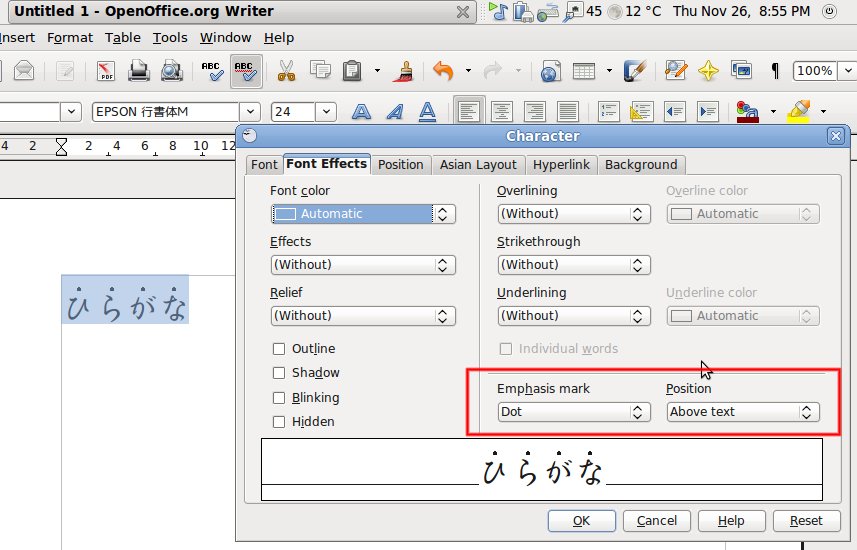Click the Format Paintbrush icon
857x550 pixels.
[405, 71]
